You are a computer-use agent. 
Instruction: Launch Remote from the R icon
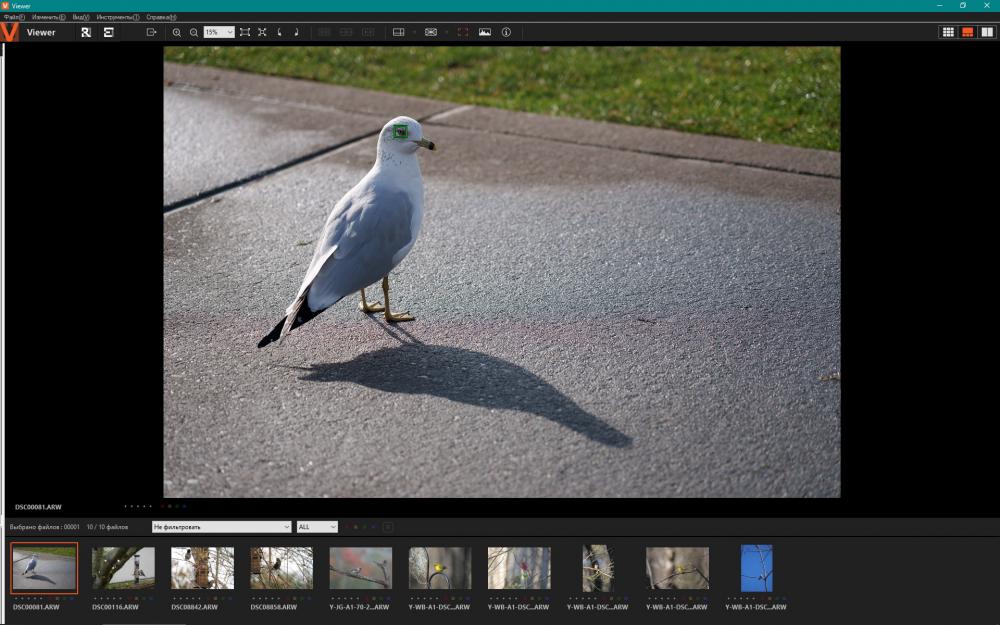(x=86, y=32)
